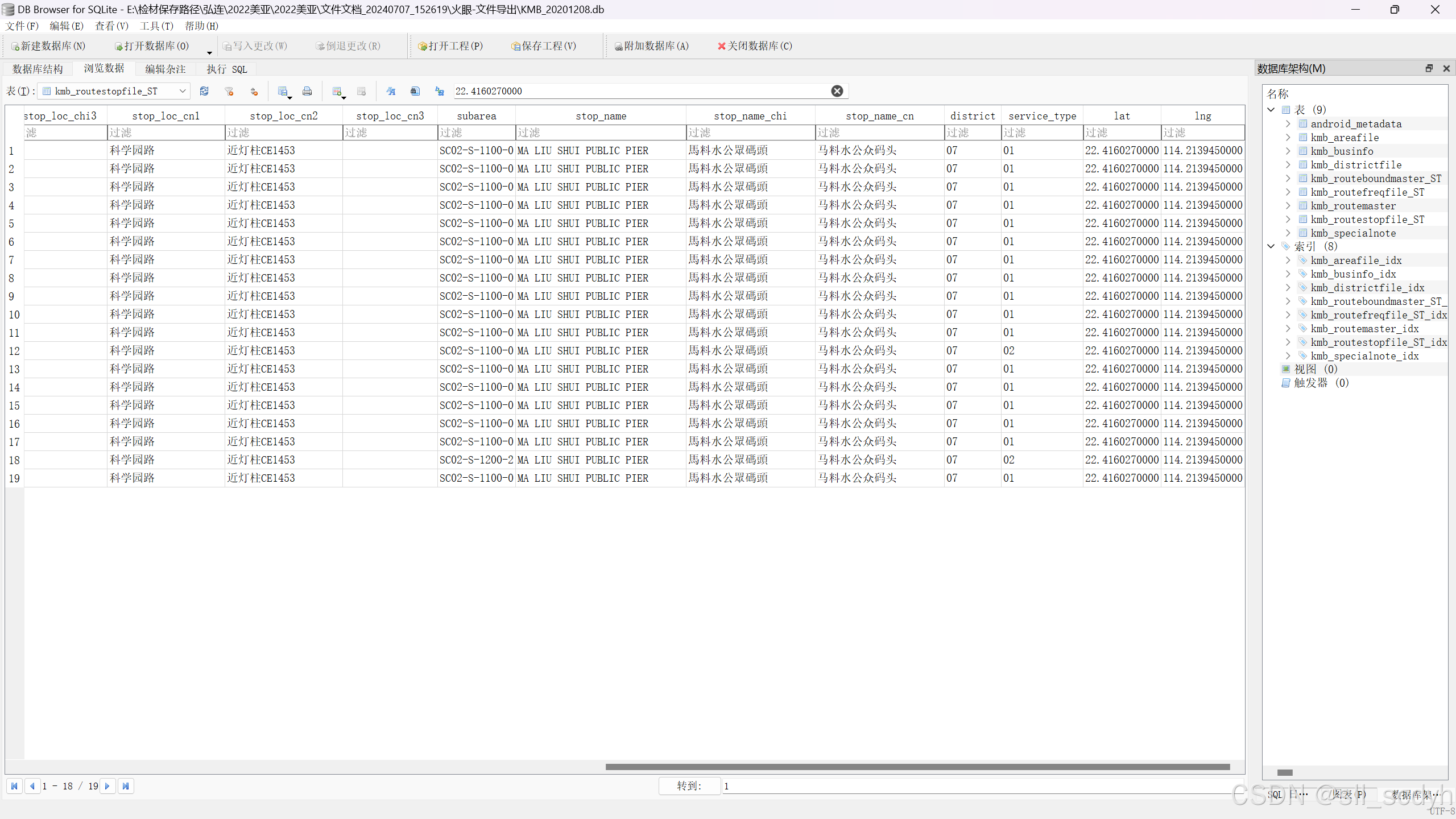Click the replace text icon
The height and width of the screenshot is (819, 1456).
[x=440, y=91]
